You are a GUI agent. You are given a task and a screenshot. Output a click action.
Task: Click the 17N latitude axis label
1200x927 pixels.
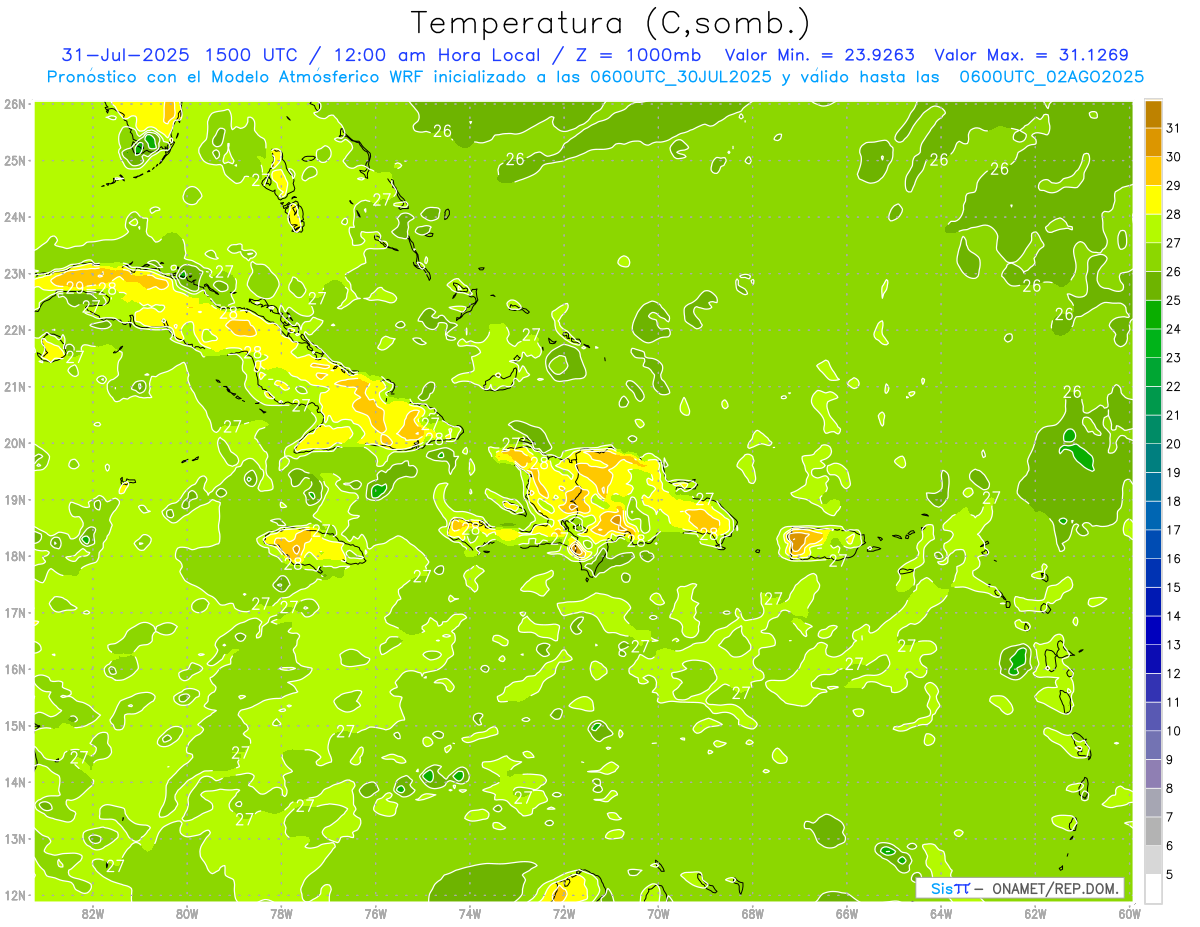click(14, 613)
